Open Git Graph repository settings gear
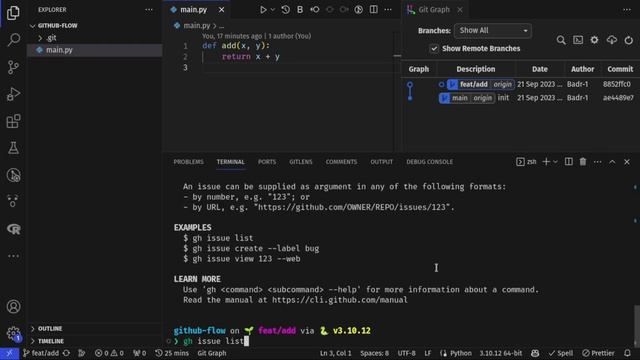Viewport: 640px width, 360px height. tap(595, 40)
